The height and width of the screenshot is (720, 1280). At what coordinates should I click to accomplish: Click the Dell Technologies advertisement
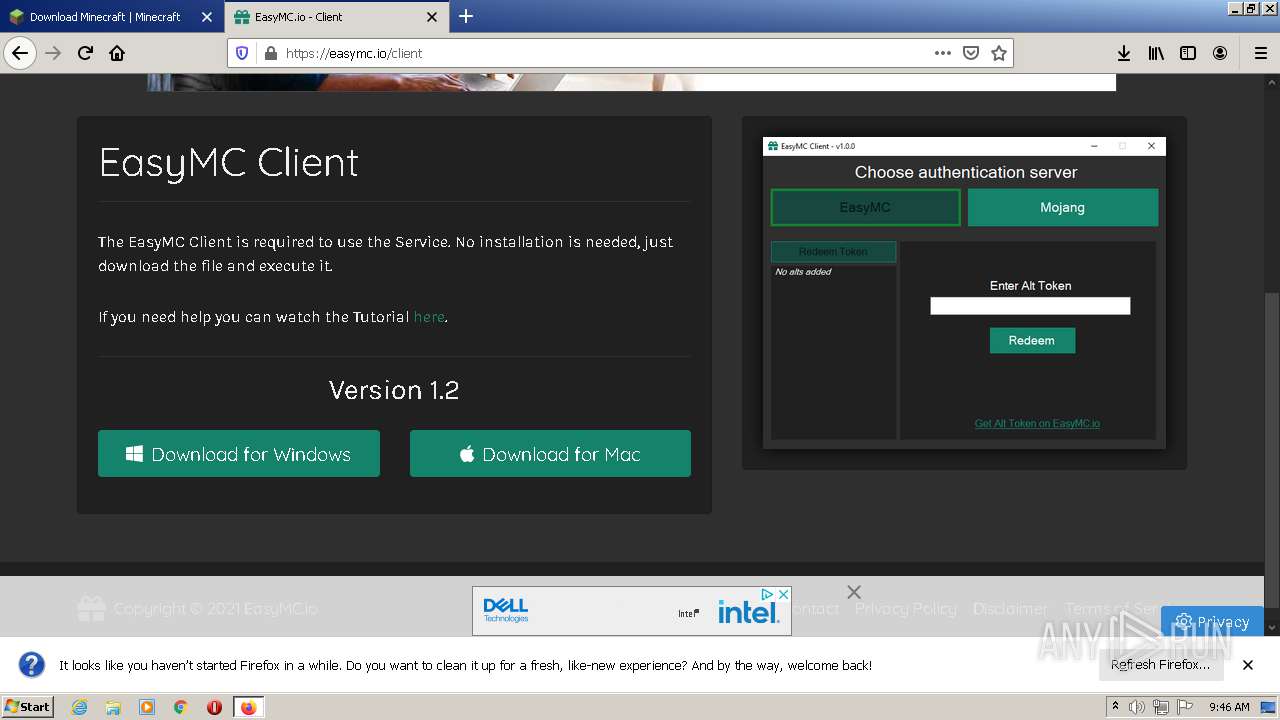click(632, 610)
